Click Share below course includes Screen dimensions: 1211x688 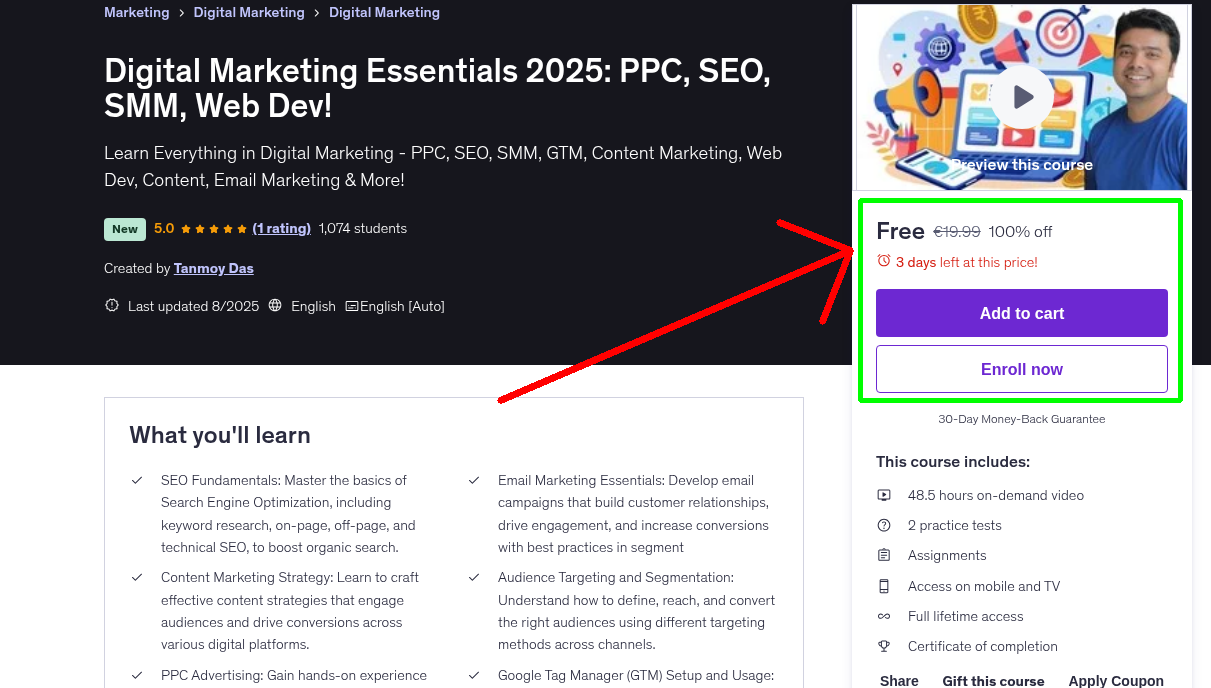899,680
